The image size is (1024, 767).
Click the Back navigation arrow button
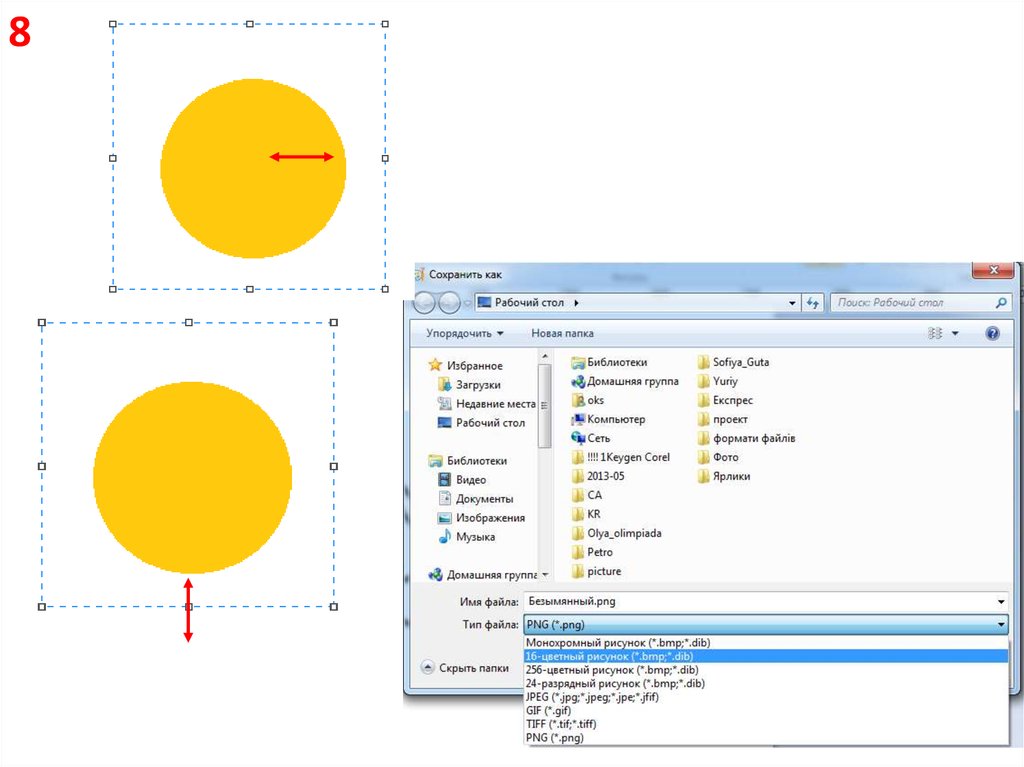coord(424,302)
